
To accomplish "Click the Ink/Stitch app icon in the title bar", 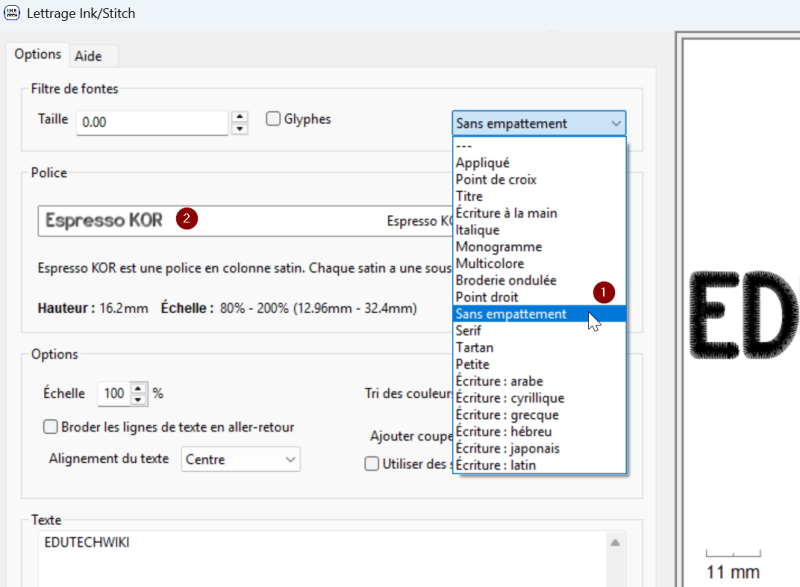I will (11, 12).
